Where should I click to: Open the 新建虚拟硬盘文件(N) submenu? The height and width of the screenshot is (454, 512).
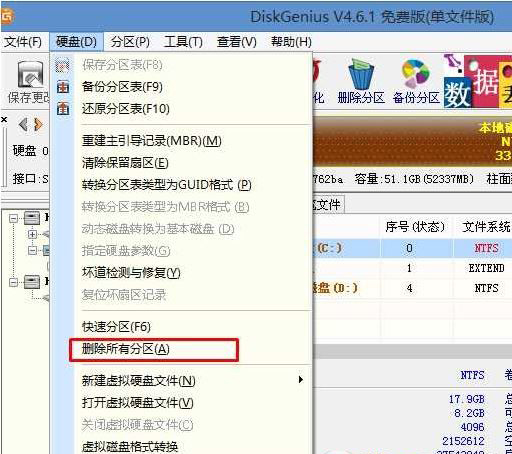tap(138, 380)
